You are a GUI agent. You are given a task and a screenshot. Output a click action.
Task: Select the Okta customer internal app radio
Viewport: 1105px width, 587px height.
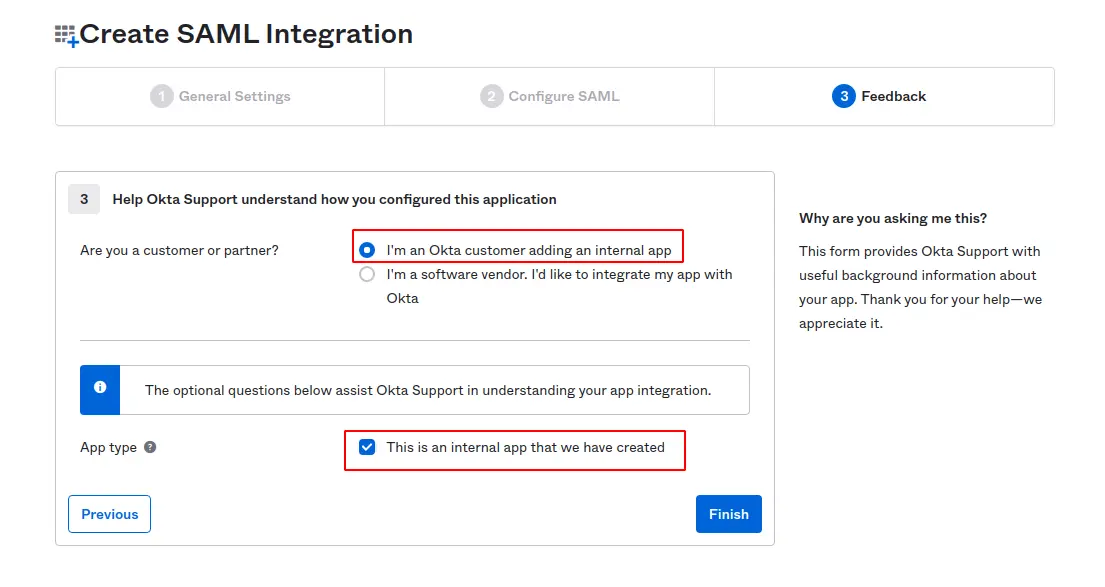[367, 250]
